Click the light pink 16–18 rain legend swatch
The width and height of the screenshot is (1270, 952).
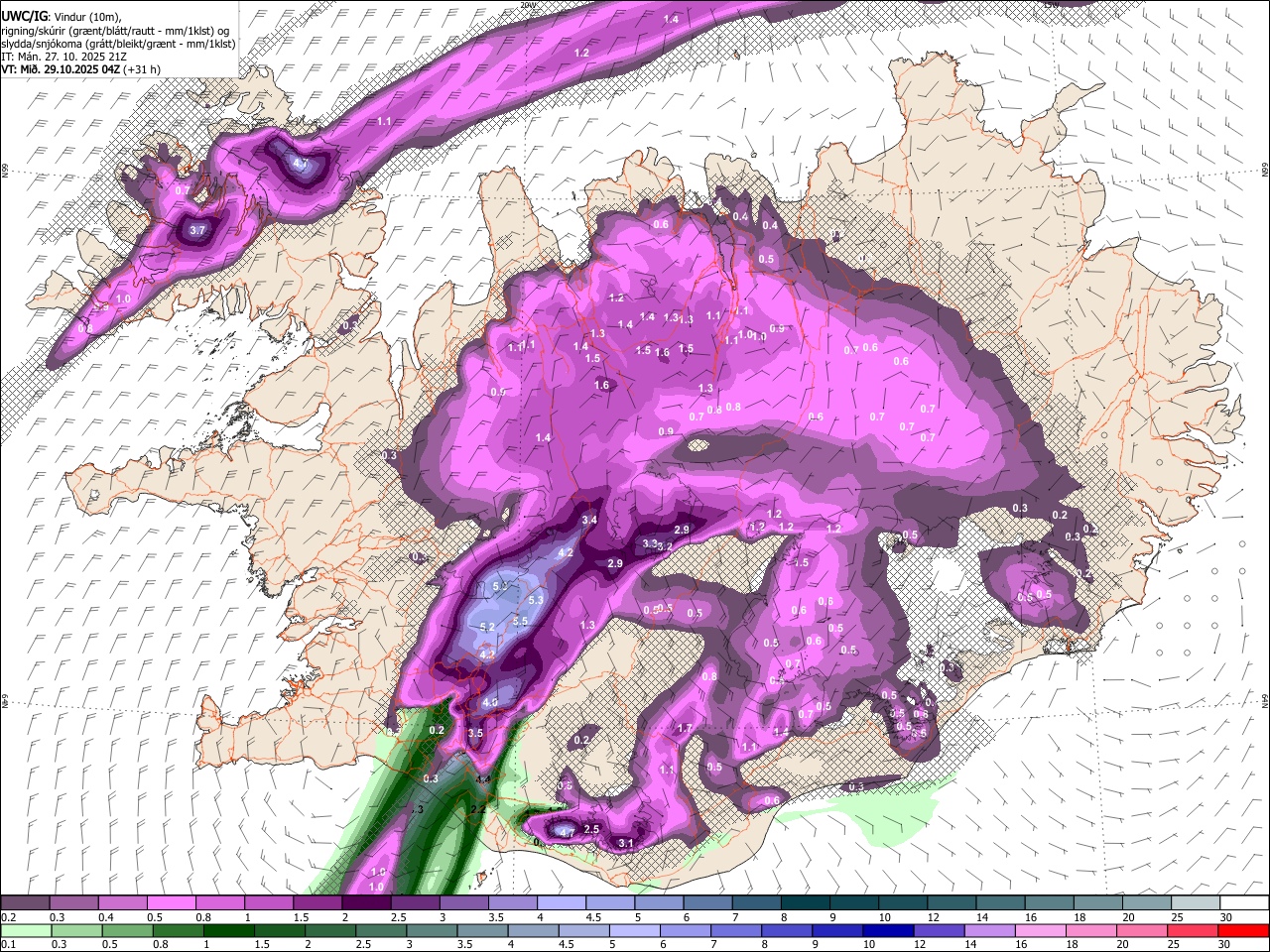point(1041,930)
